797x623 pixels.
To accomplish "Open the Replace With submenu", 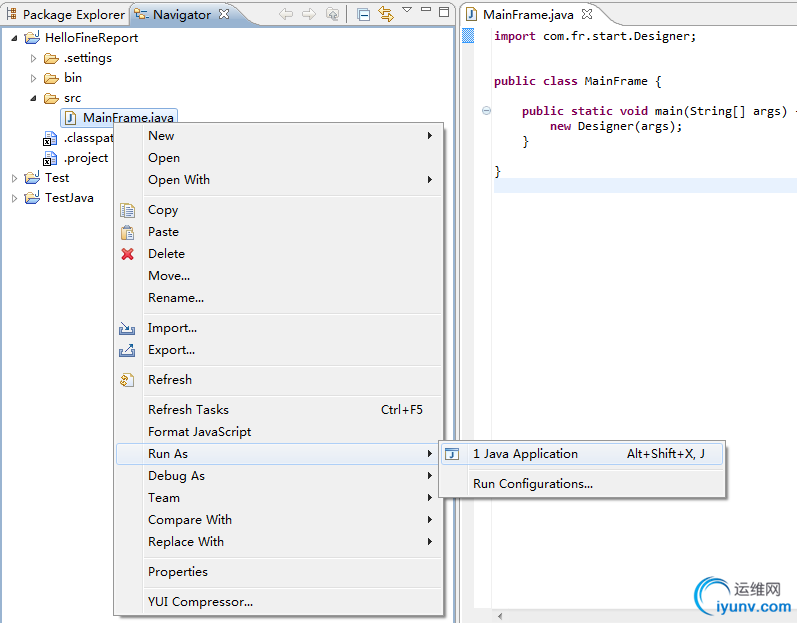I will tap(280, 542).
